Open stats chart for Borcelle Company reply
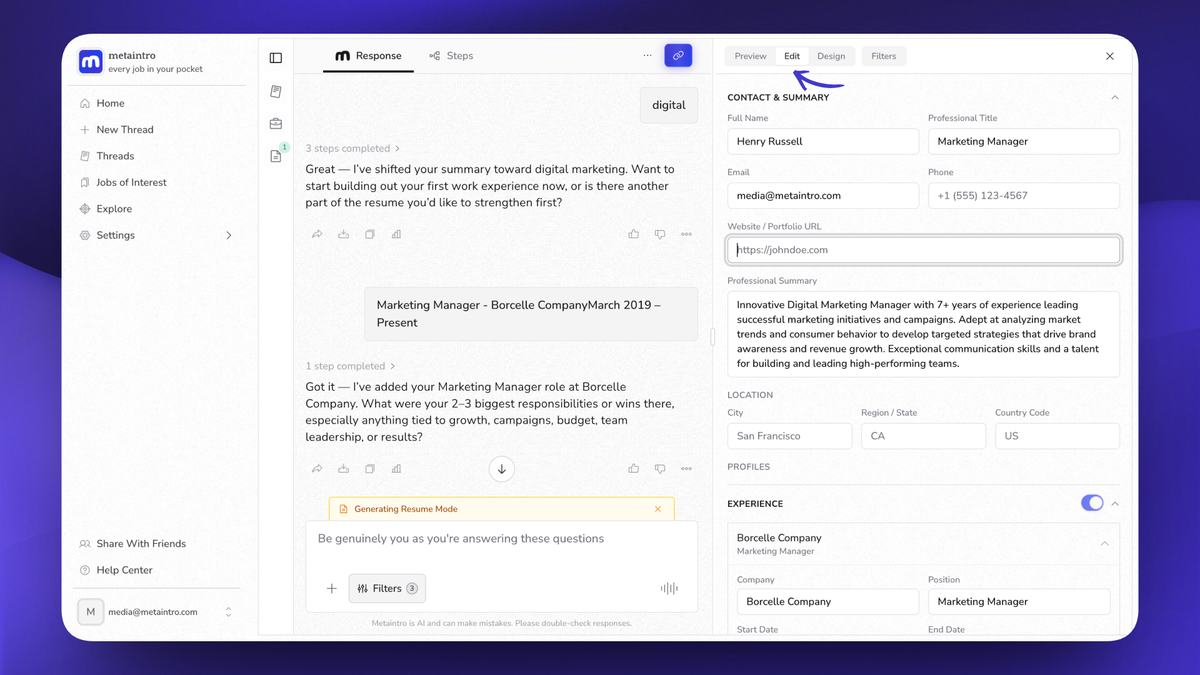The image size is (1200, 675). (397, 468)
